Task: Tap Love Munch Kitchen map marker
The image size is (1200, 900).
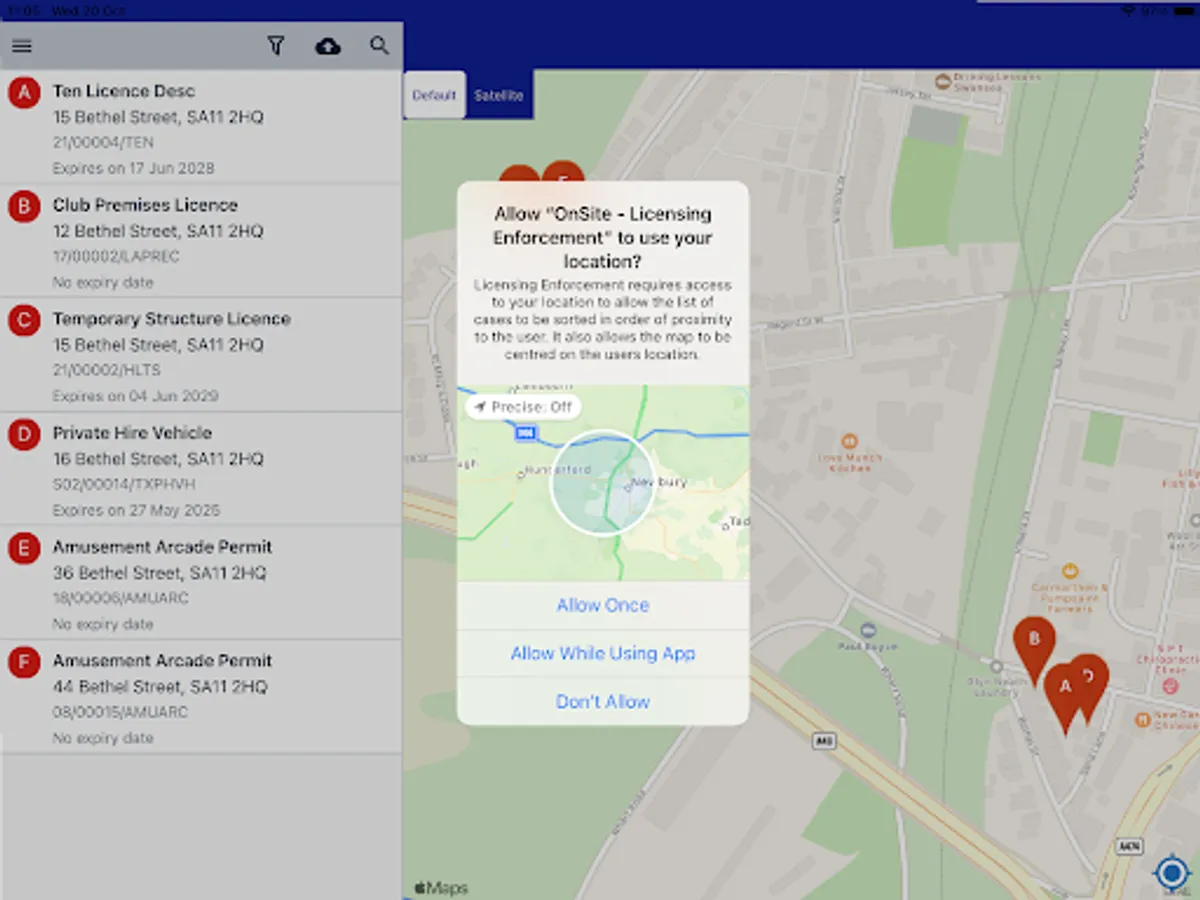Action: click(849, 441)
